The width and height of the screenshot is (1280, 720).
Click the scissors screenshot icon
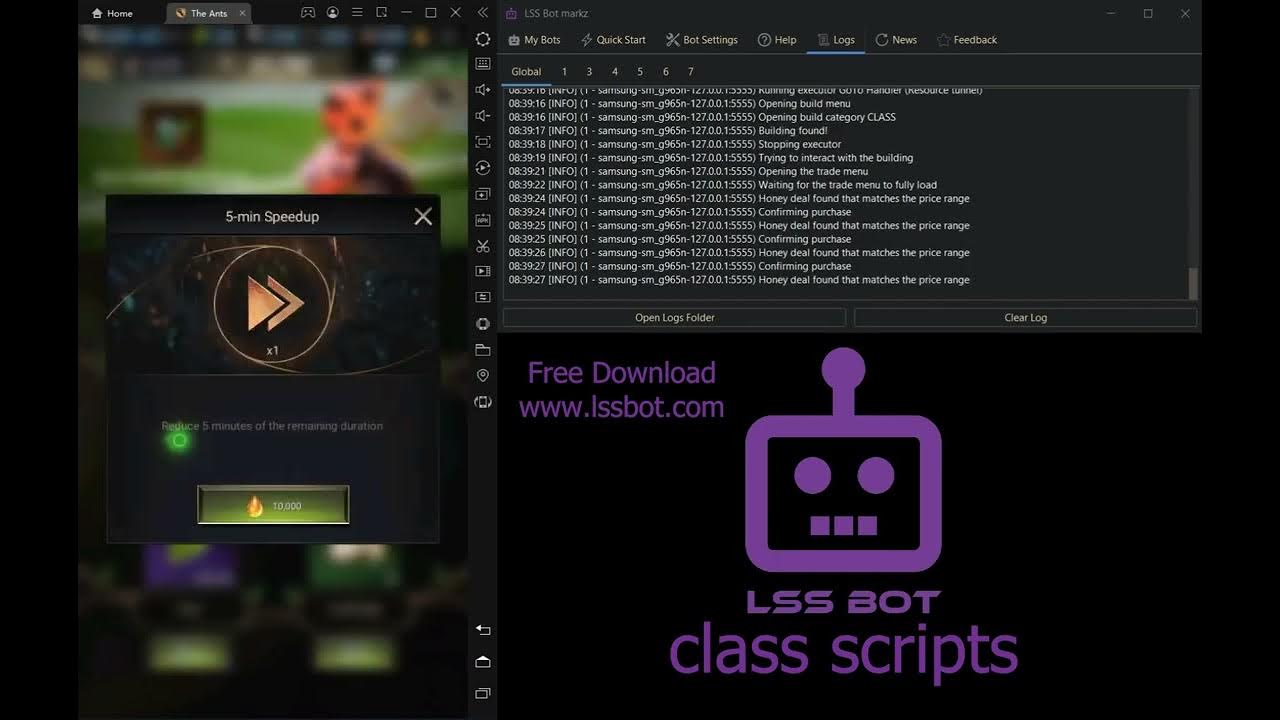[483, 246]
